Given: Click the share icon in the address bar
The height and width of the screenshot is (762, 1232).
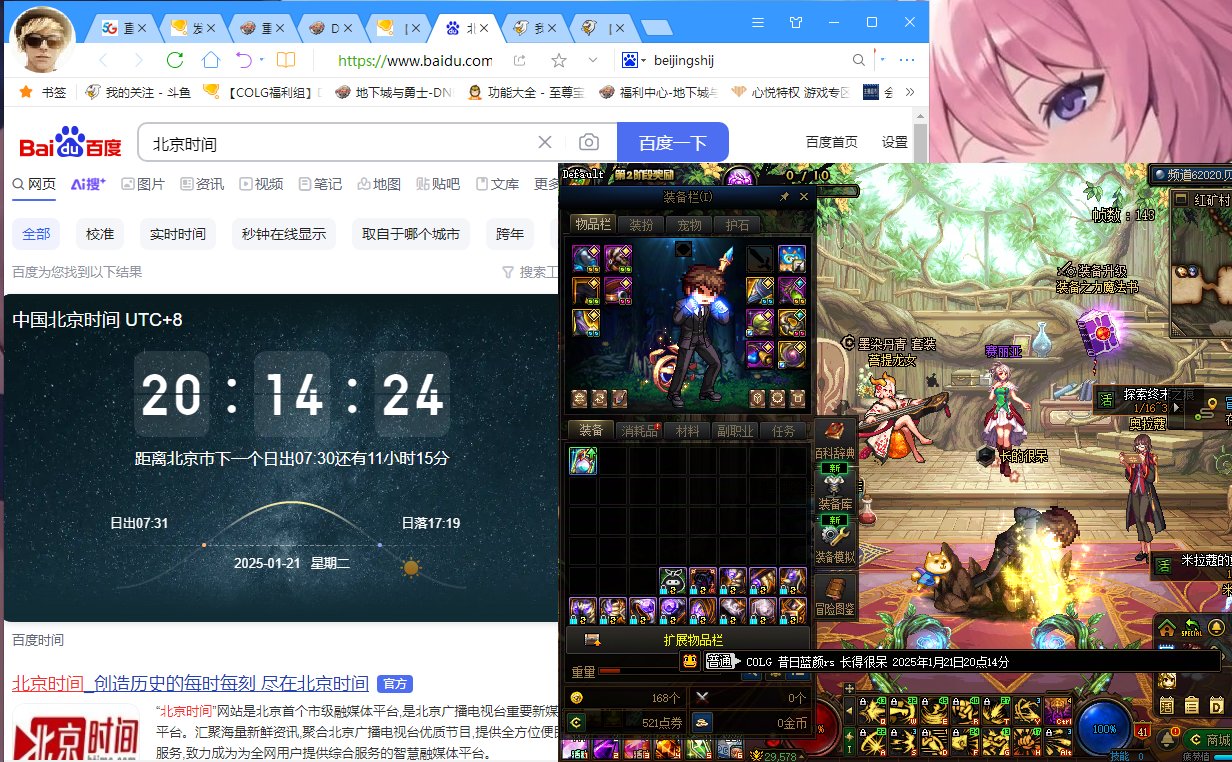Looking at the screenshot, I should [x=520, y=60].
